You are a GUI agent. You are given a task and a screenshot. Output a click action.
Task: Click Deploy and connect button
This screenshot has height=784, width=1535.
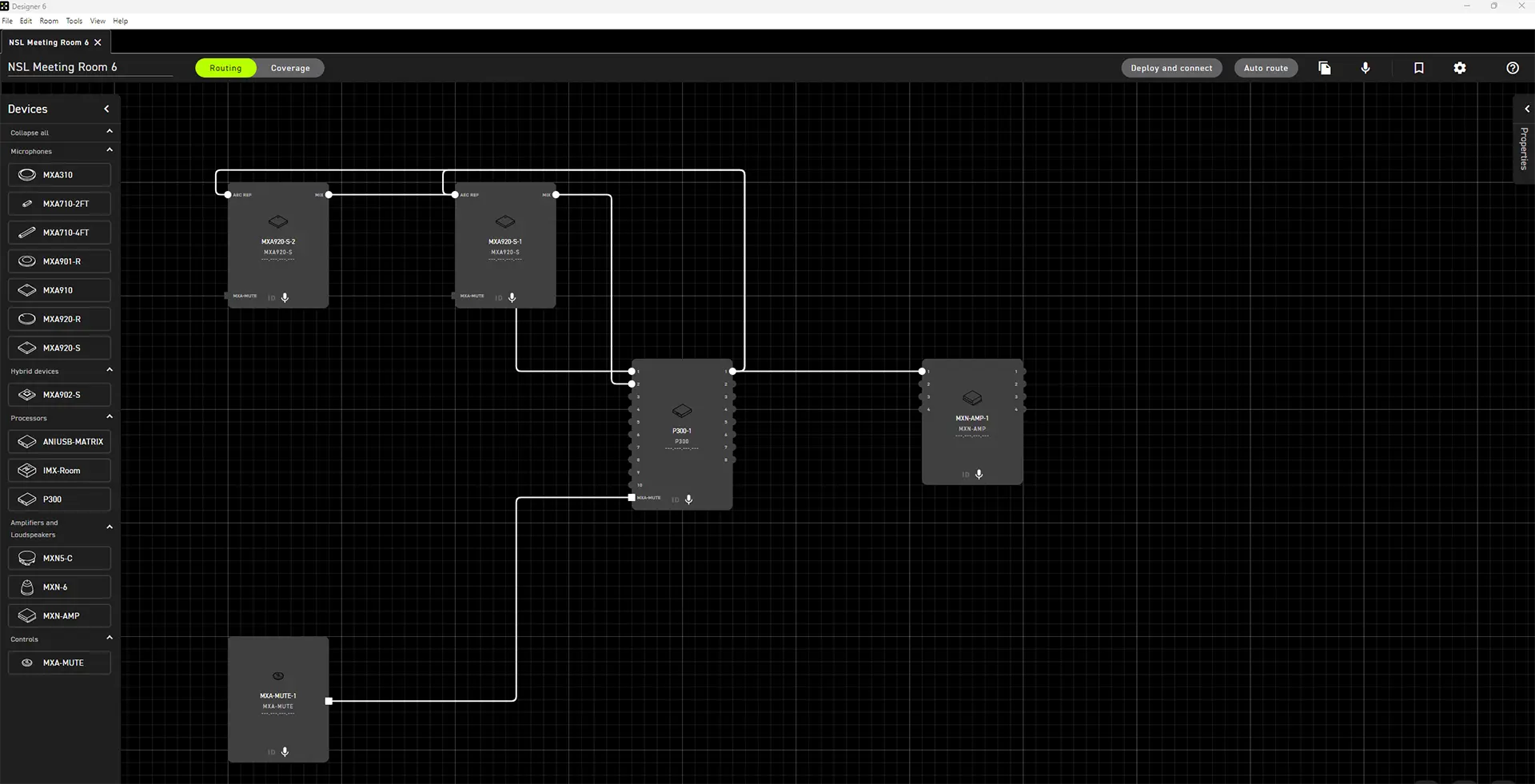click(1171, 68)
